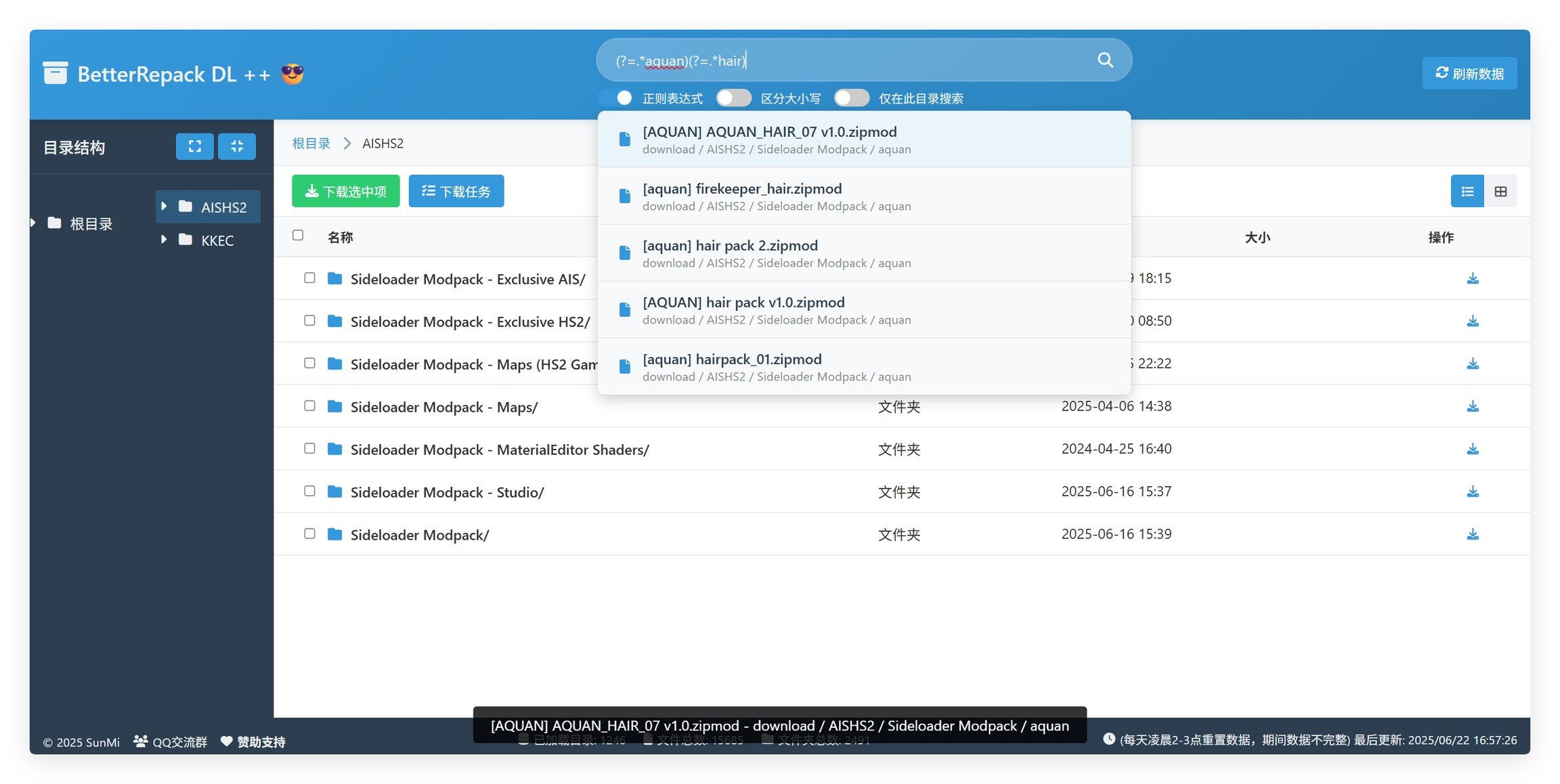The width and height of the screenshot is (1560, 784).
Task: Check the select-all checkbox in header
Action: (x=298, y=236)
